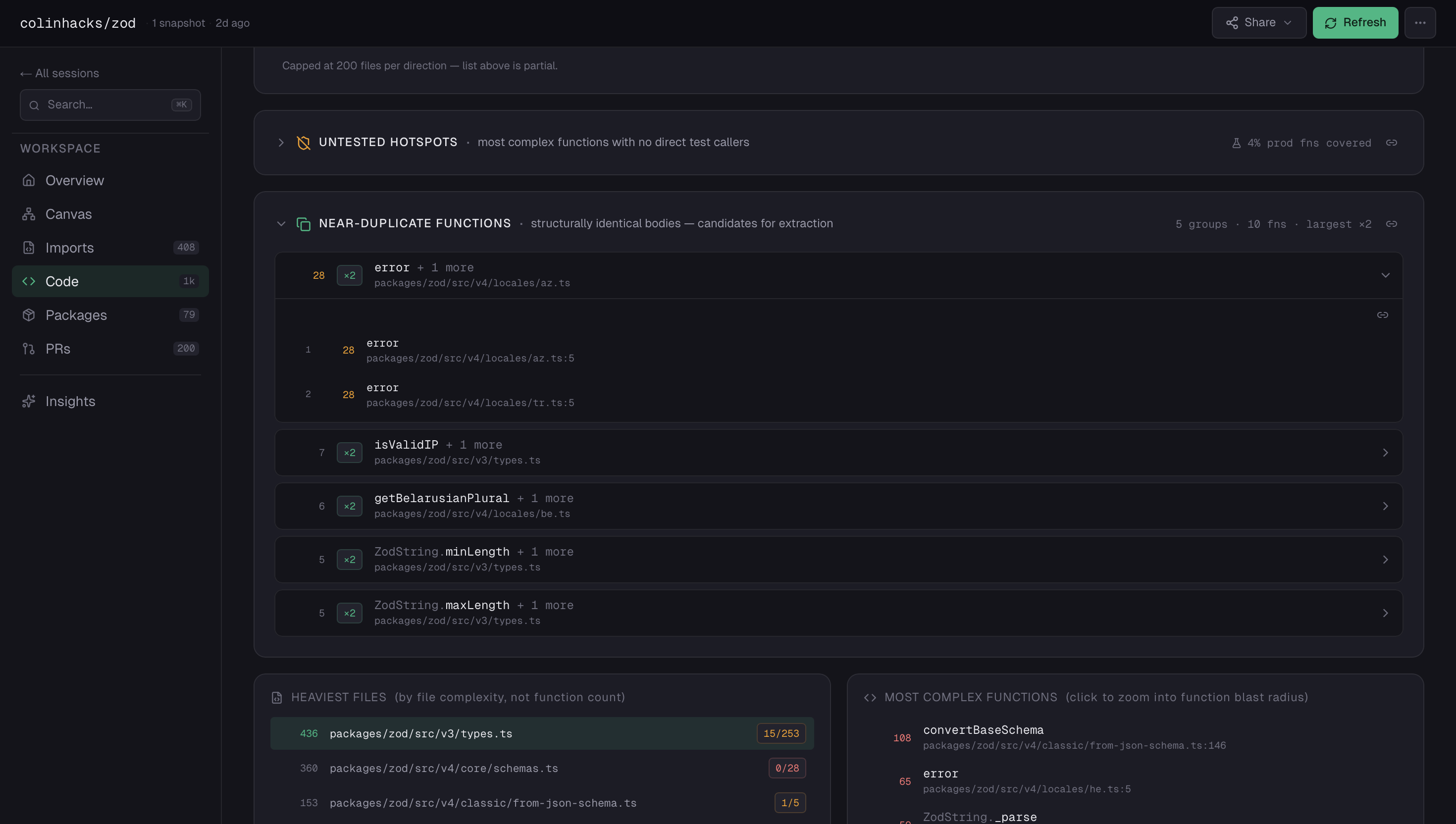This screenshot has width=1456, height=824.
Task: Click the x2 badge on error row
Action: coord(349,276)
